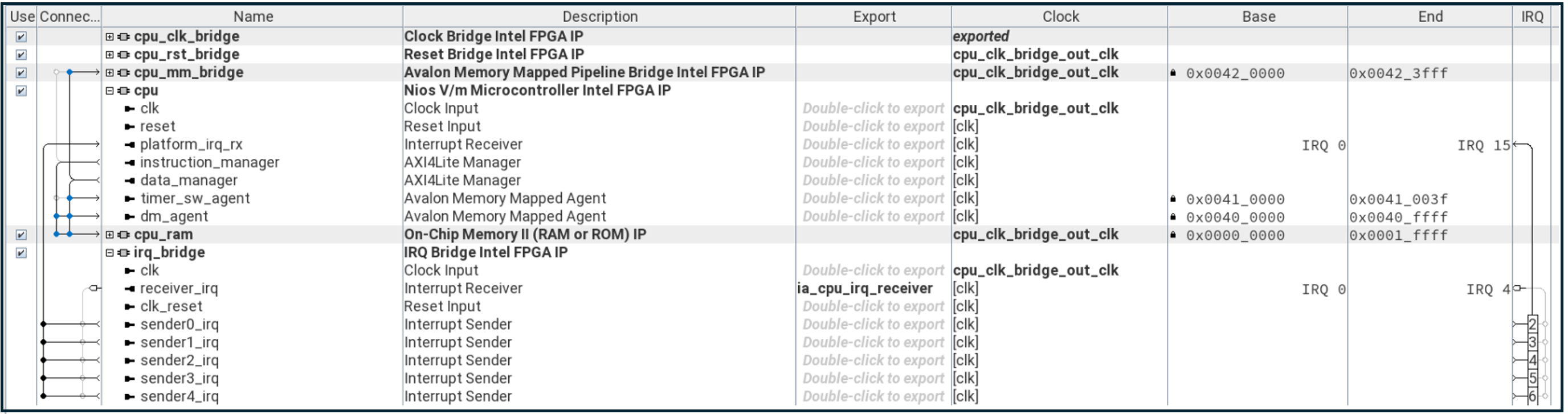The width and height of the screenshot is (1568, 414).
Task: Collapse the cpu component tree node
Action: coord(109,91)
